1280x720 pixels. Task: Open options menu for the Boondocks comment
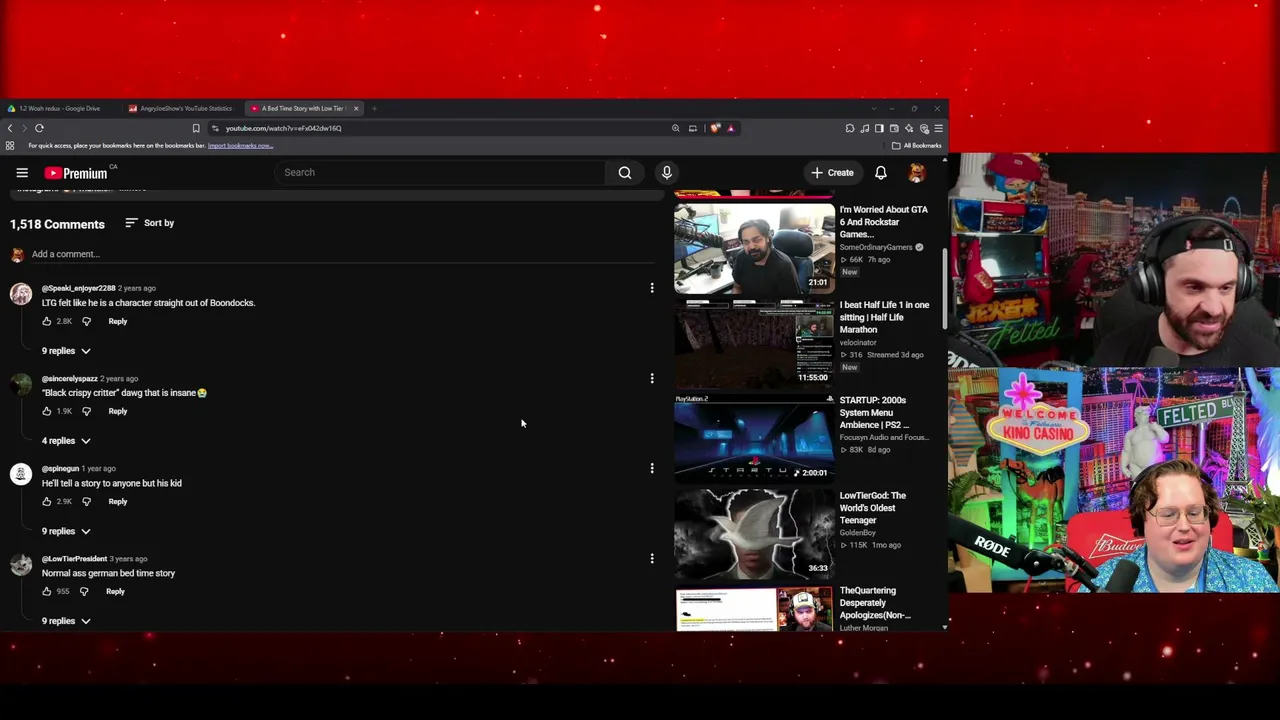click(652, 288)
